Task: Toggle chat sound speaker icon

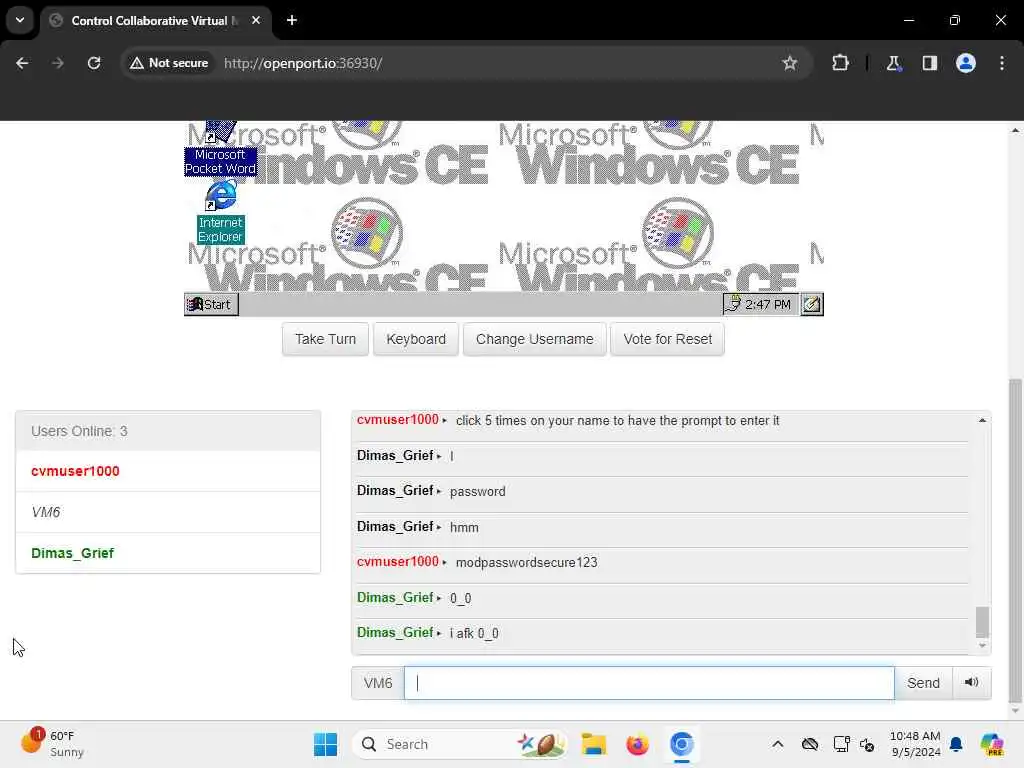Action: pos(971,682)
